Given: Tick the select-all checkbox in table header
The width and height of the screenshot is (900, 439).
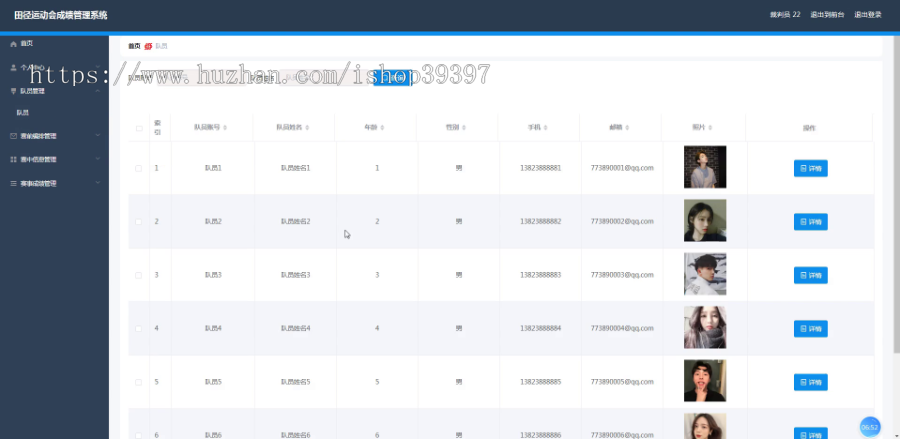Looking at the screenshot, I should click(139, 128).
